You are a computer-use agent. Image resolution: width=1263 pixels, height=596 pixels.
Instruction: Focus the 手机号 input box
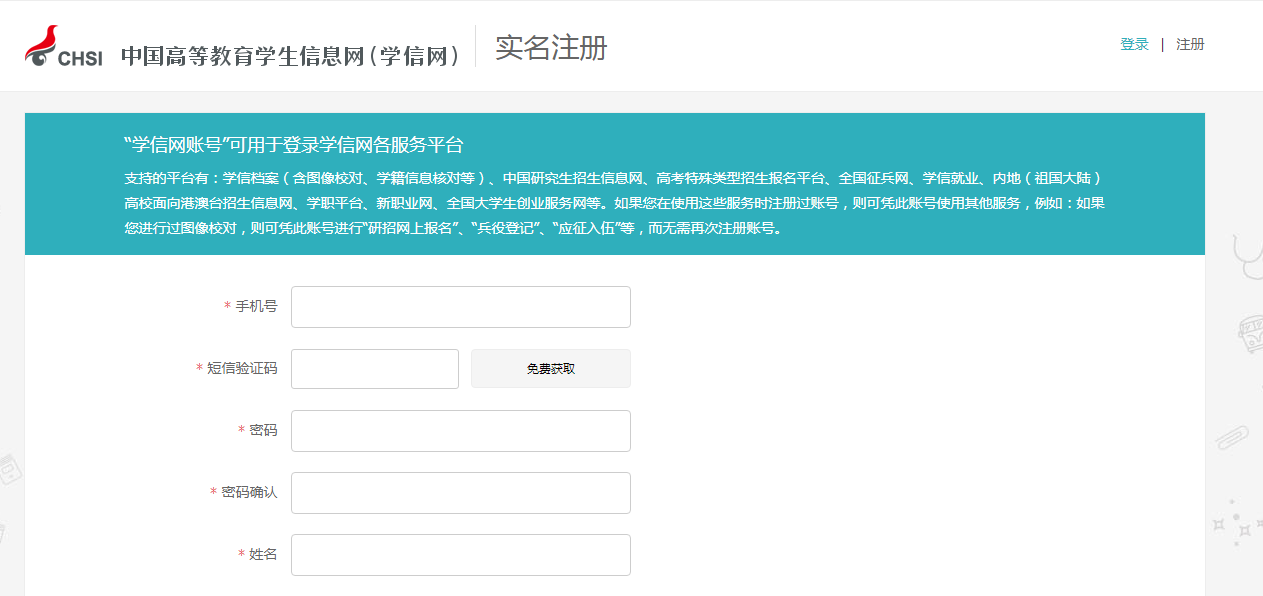460,307
